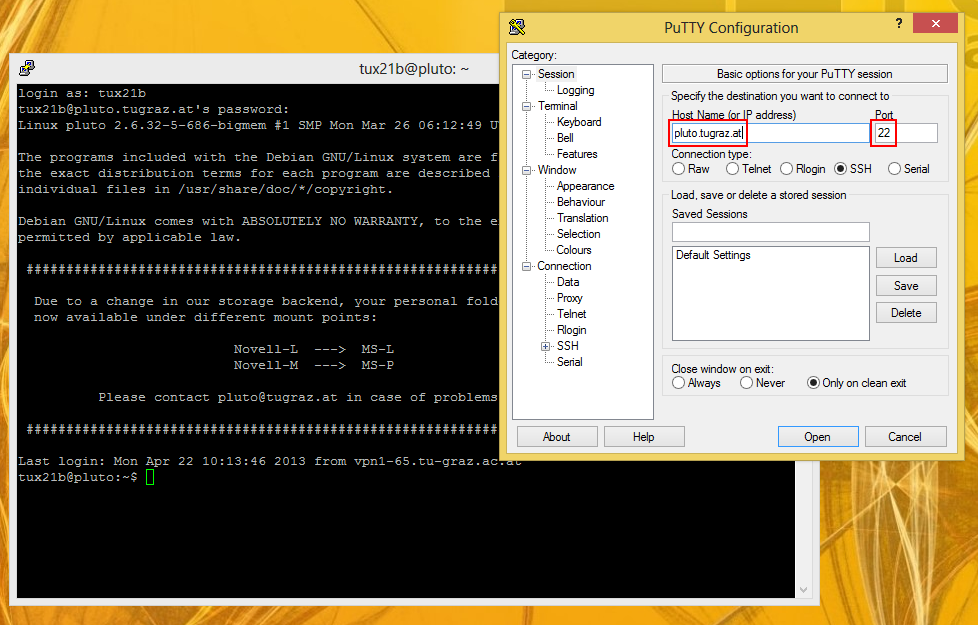Collapse the Terminal tree node

526,107
